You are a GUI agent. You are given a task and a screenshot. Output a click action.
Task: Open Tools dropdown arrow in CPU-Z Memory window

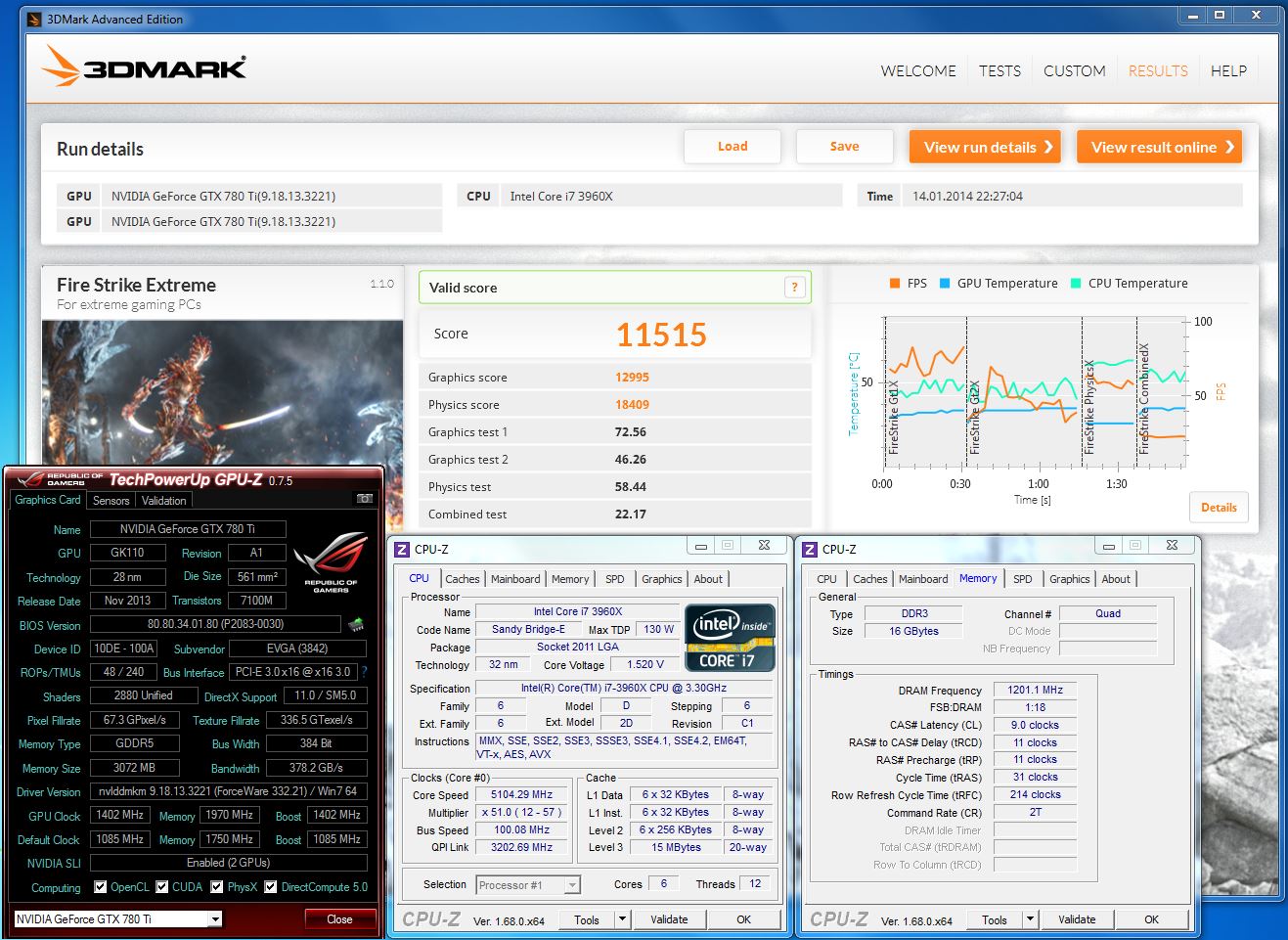tap(1030, 919)
